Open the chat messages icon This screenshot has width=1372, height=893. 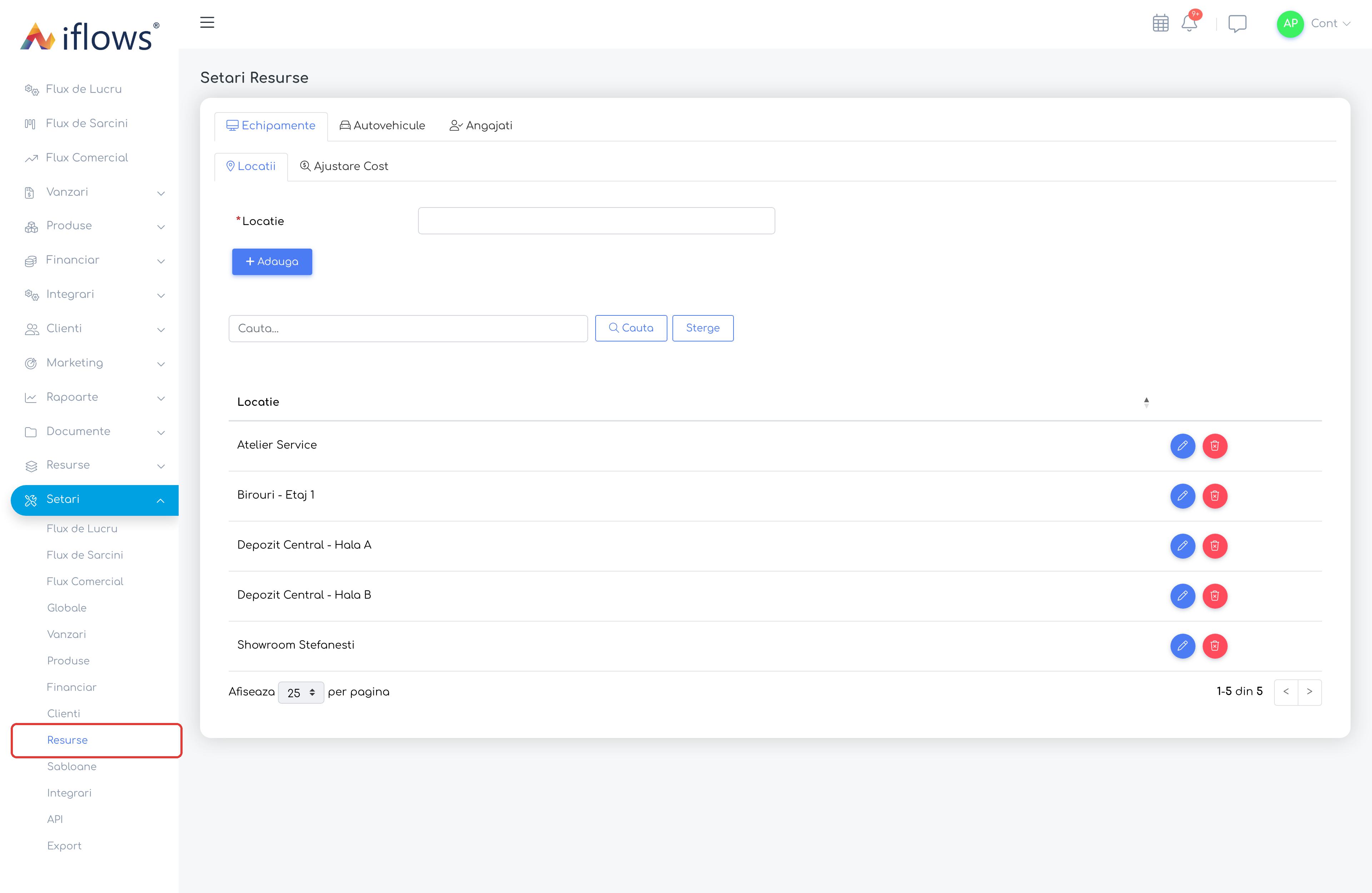1237,24
